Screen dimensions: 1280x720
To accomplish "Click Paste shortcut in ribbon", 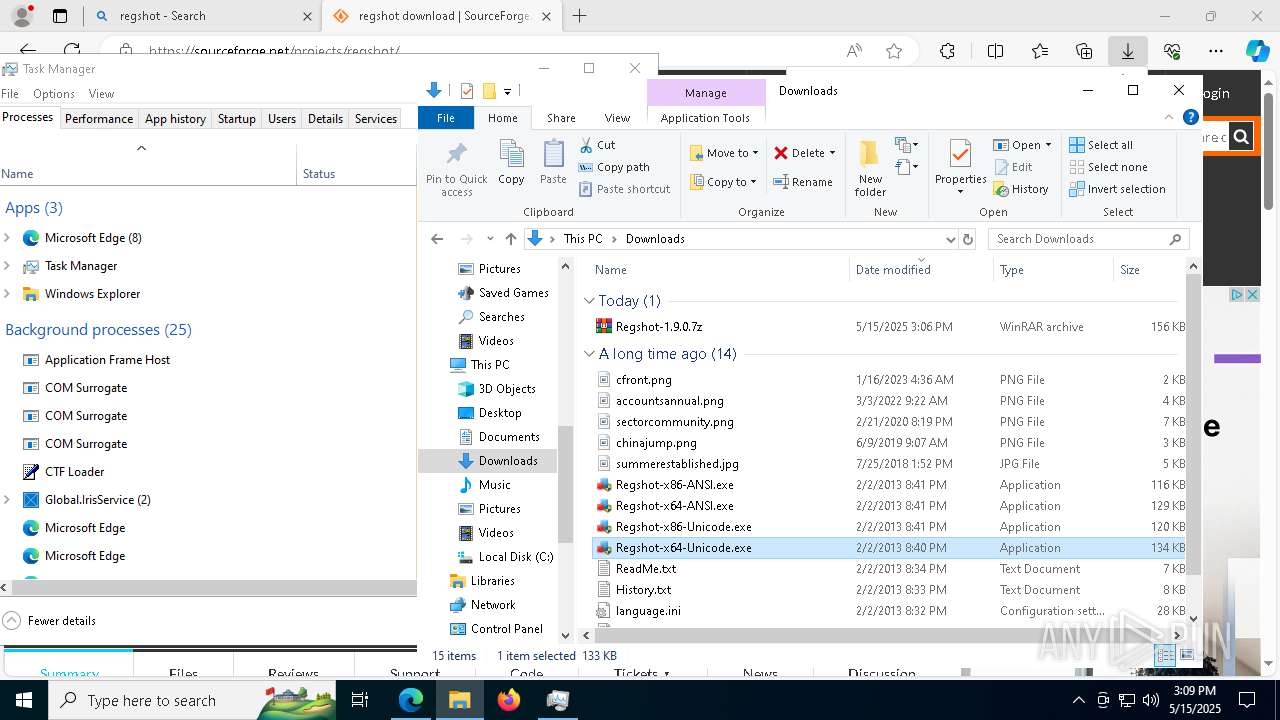I will point(624,189).
